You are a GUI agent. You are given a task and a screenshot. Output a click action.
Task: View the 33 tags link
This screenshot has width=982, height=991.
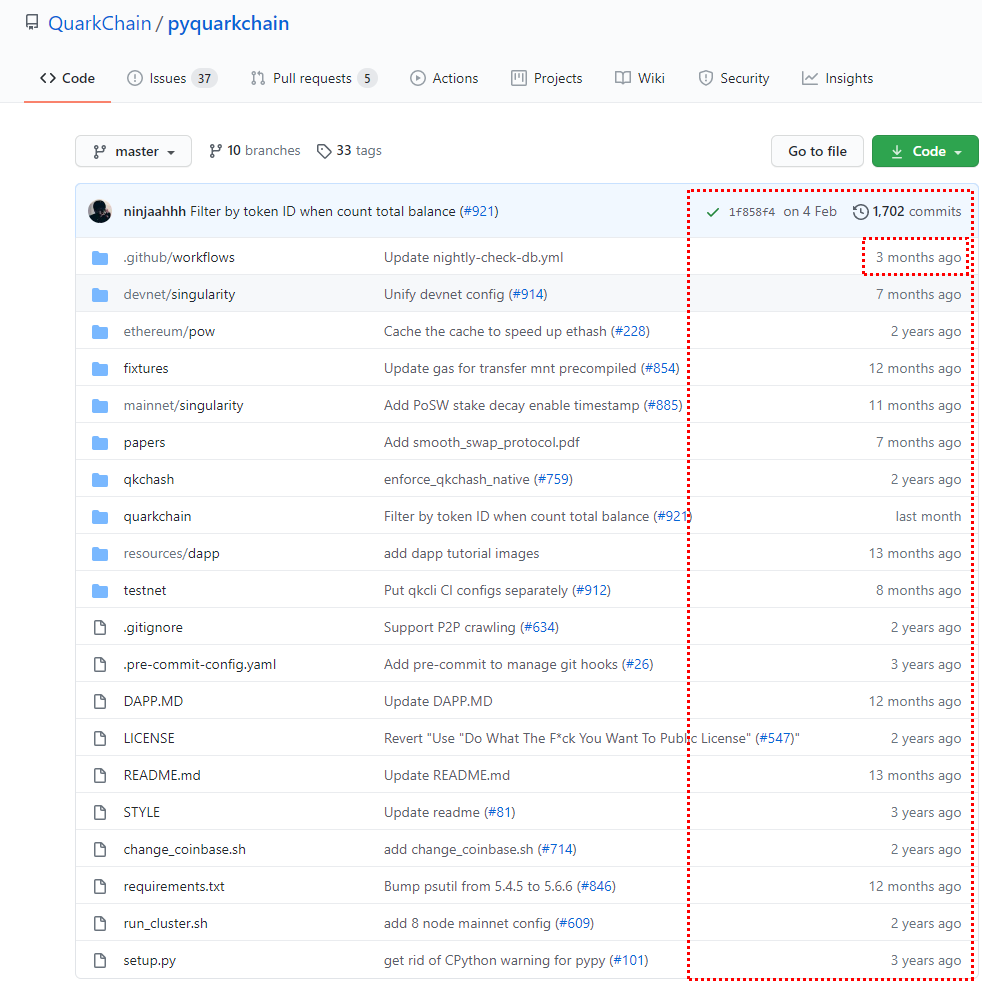(x=349, y=150)
